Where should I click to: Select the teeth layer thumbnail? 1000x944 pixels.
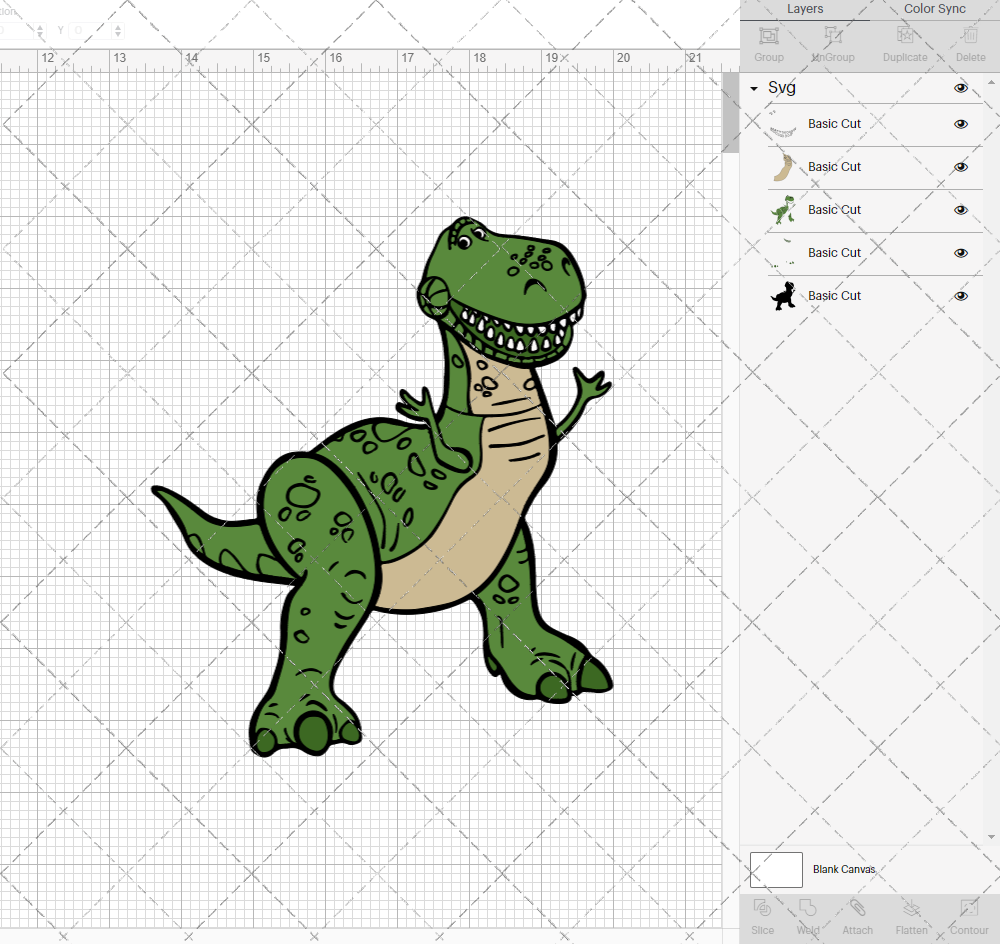[783, 124]
